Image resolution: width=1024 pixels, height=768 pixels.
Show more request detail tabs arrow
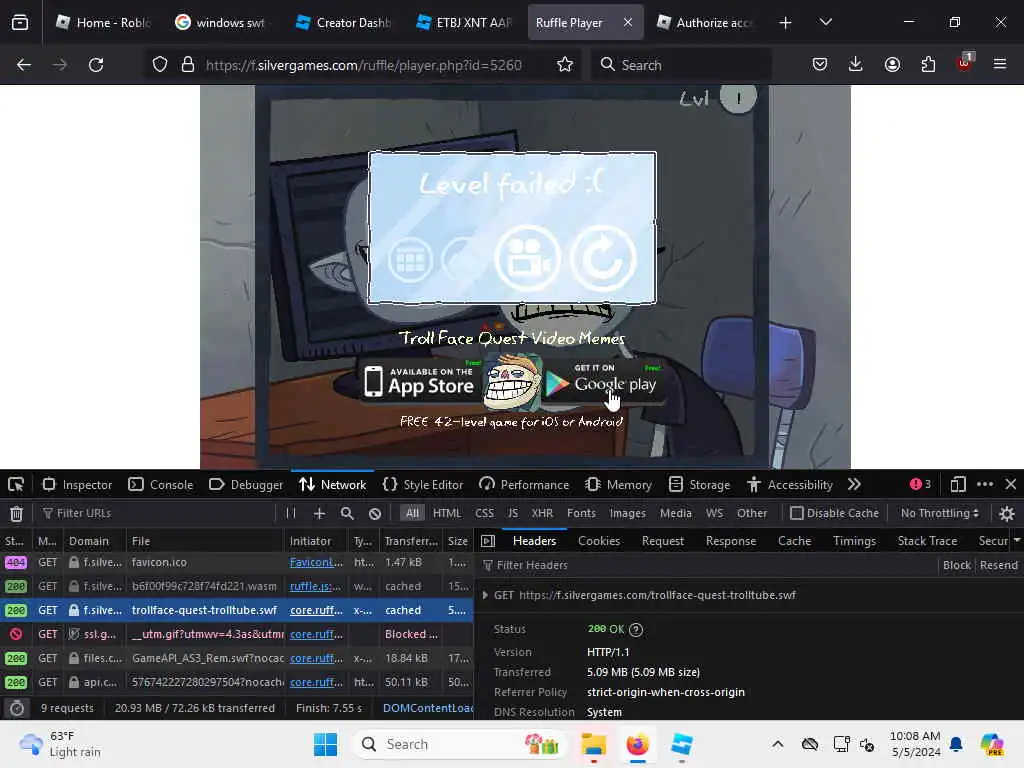point(1017,541)
